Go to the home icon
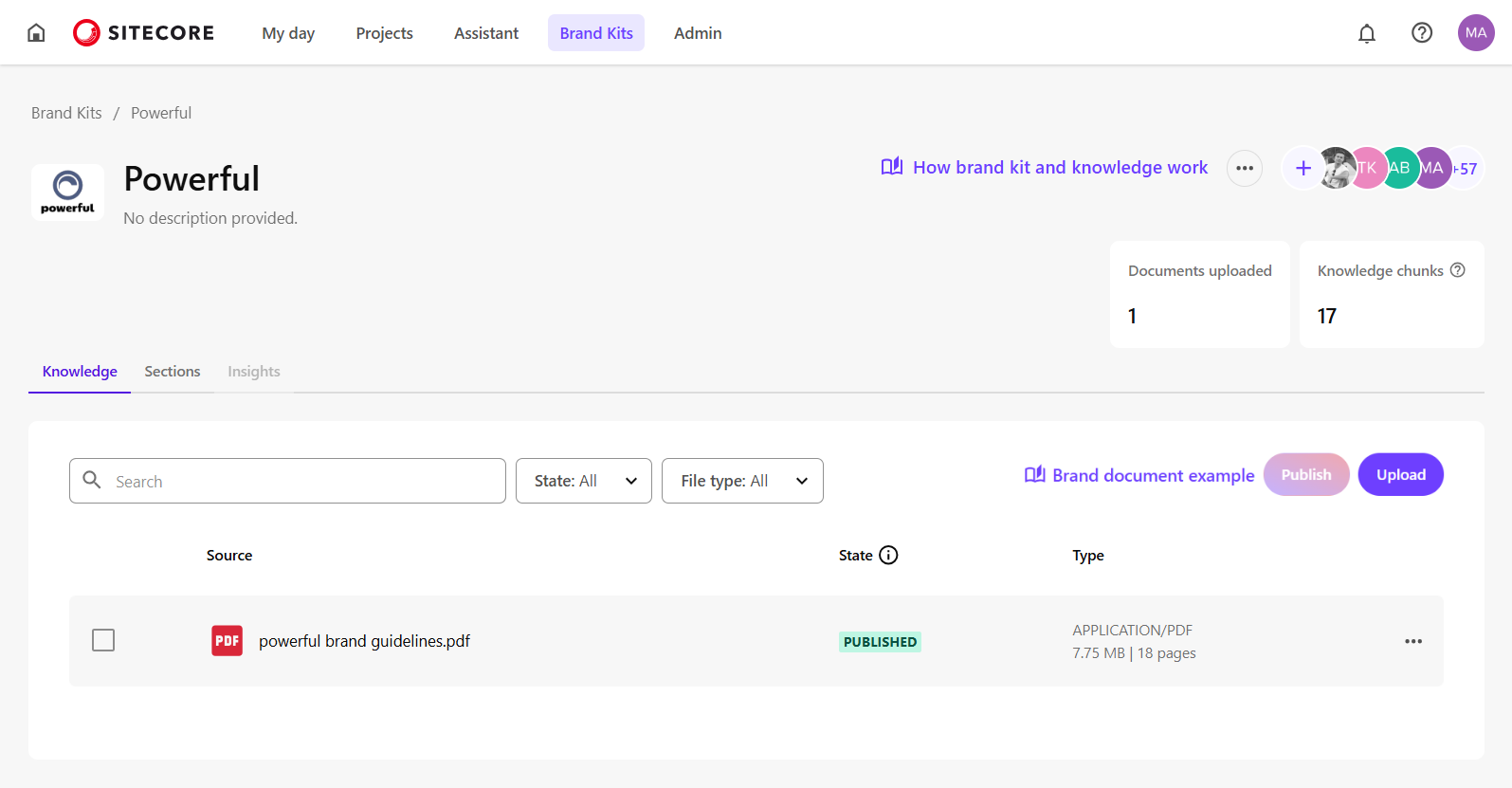Screen dimensions: 1512x788 pyautogui.click(x=36, y=33)
